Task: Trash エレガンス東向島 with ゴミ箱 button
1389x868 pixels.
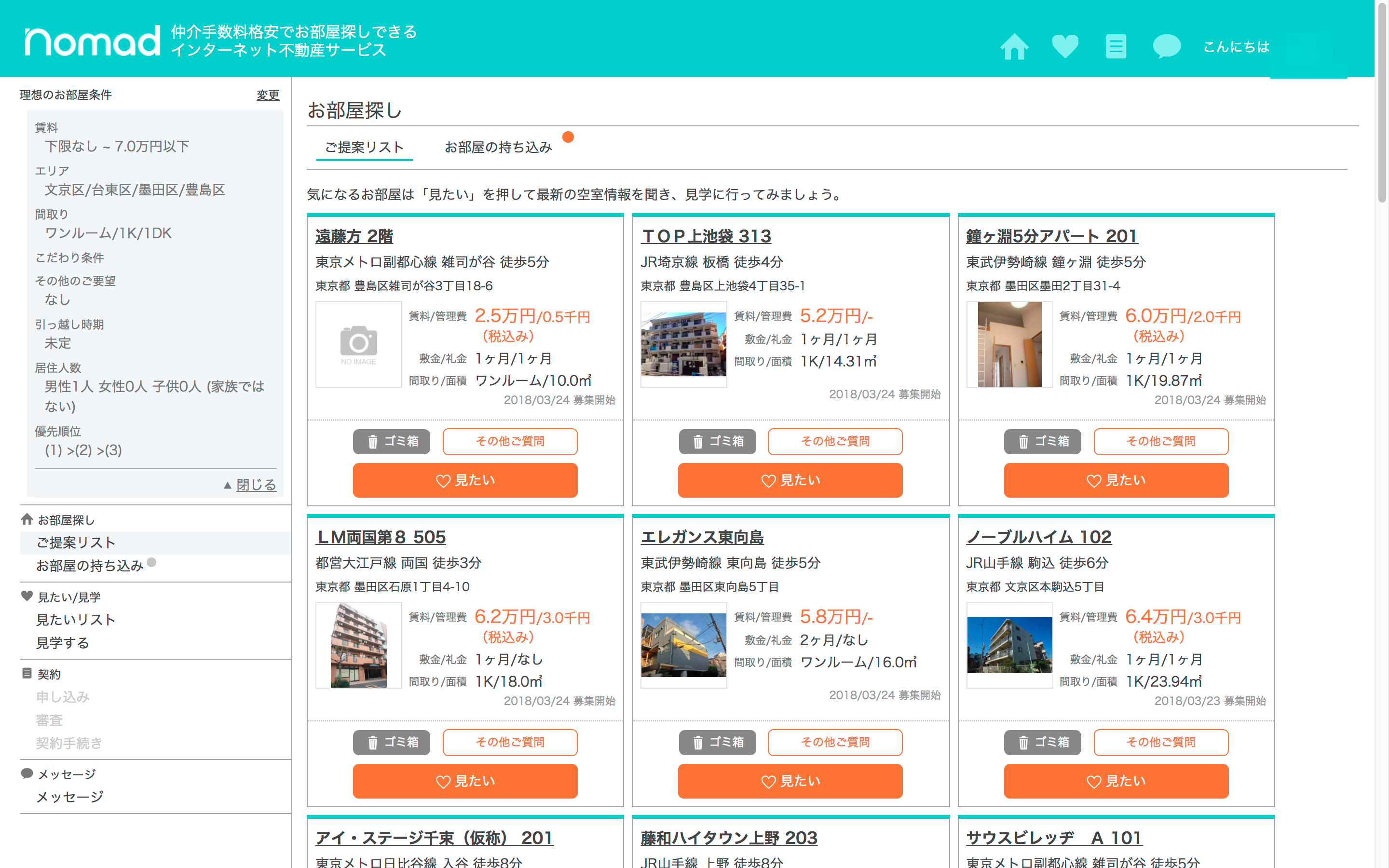Action: tap(717, 742)
